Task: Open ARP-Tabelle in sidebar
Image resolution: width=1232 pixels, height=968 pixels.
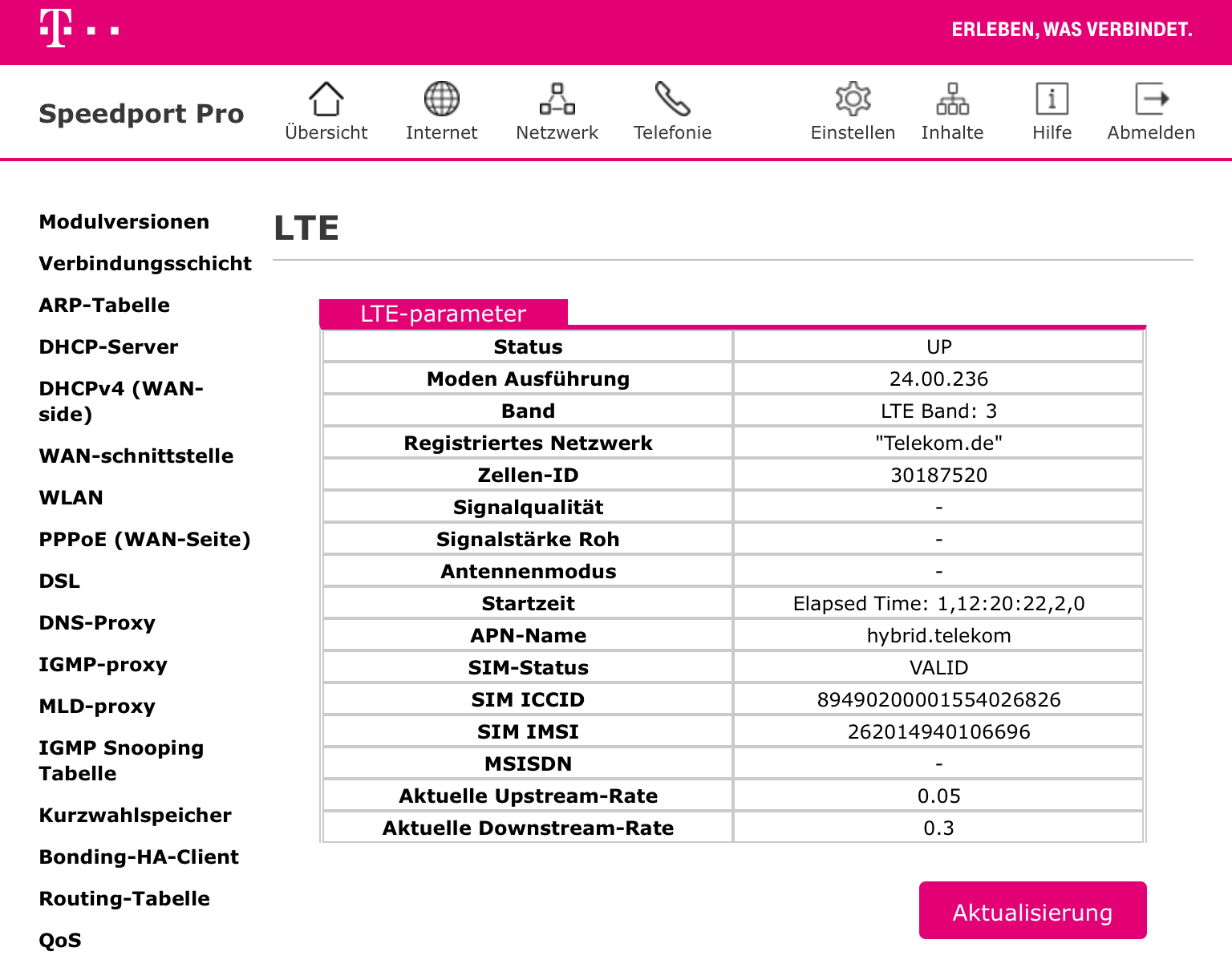Action: pyautogui.click(x=104, y=306)
